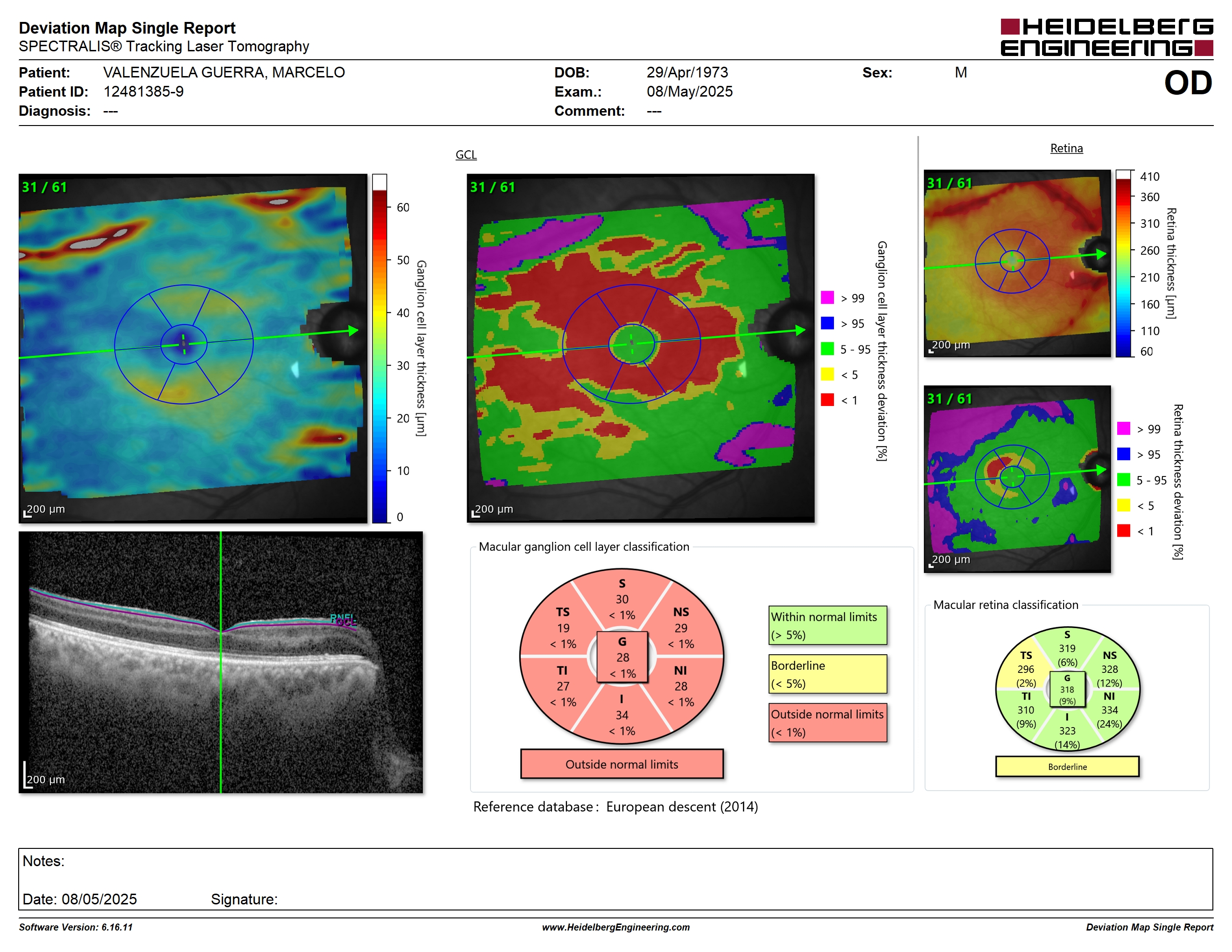Click GCL sector TI value 27

[x=563, y=686]
